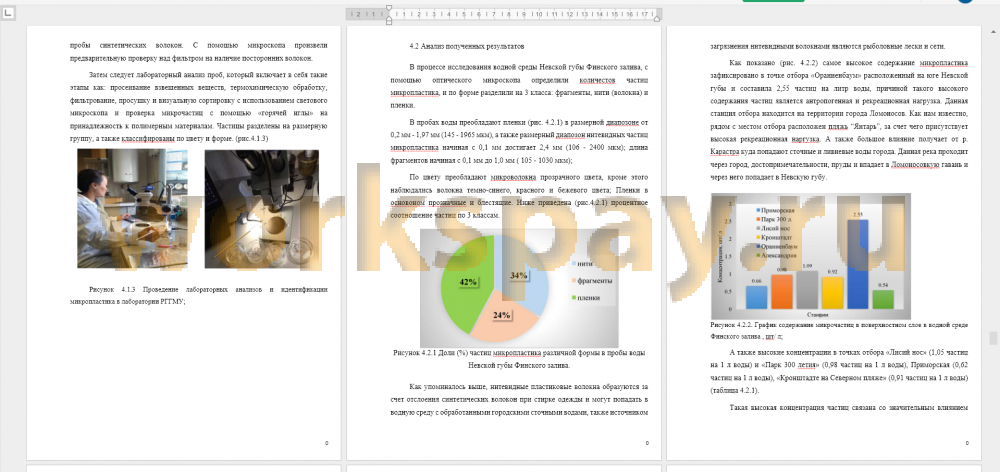Select the first-line indent marker on ruler

(389, 9)
